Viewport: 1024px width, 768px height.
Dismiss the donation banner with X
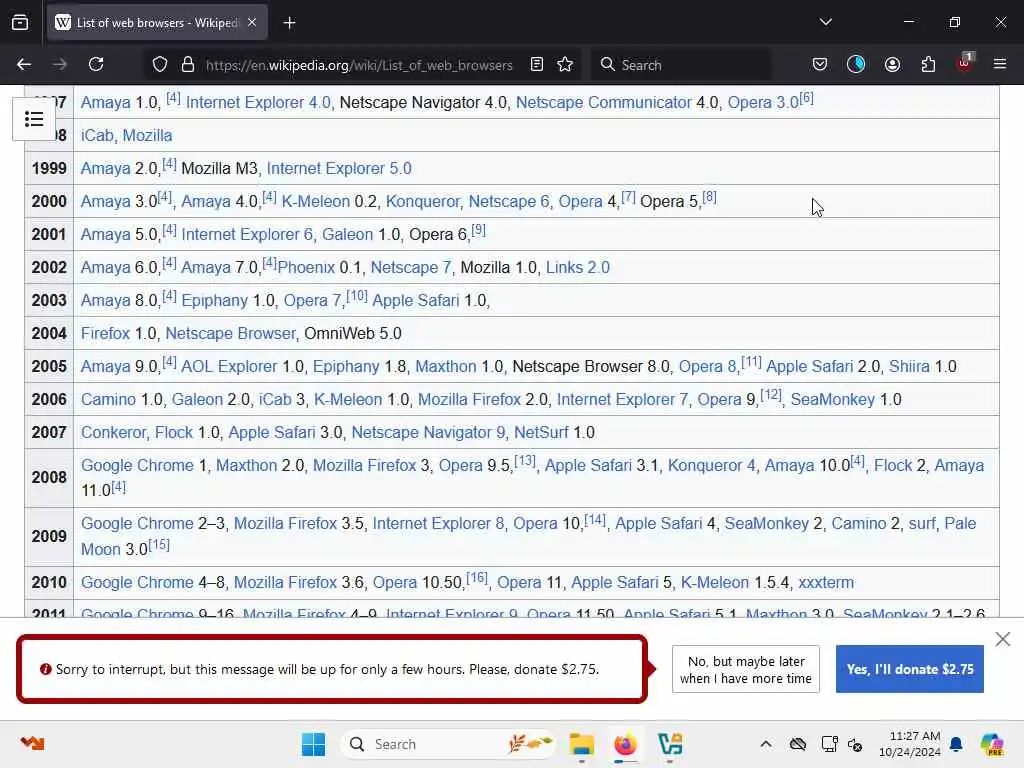click(1002, 639)
